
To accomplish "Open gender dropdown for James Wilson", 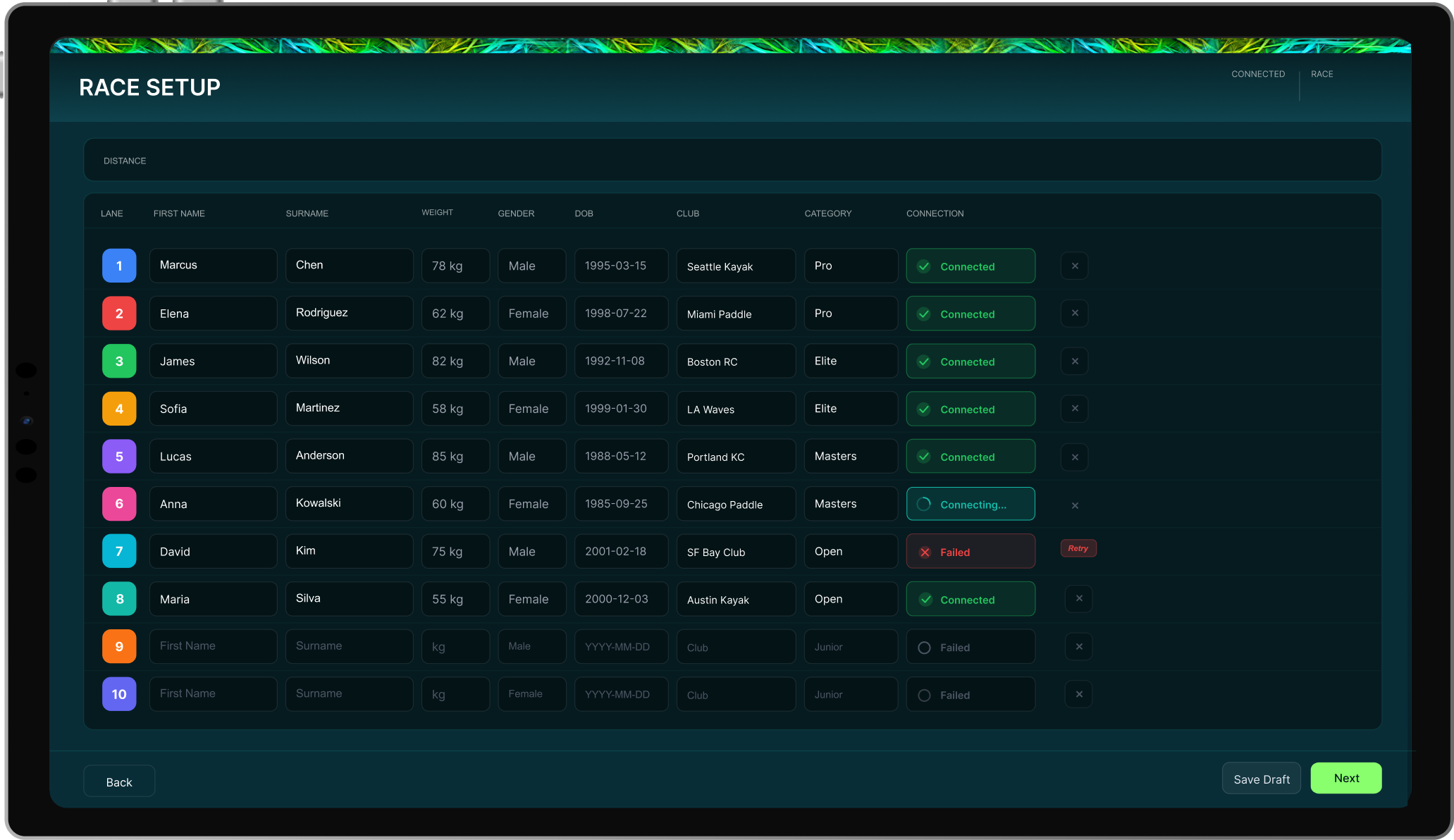I will pyautogui.click(x=531, y=361).
